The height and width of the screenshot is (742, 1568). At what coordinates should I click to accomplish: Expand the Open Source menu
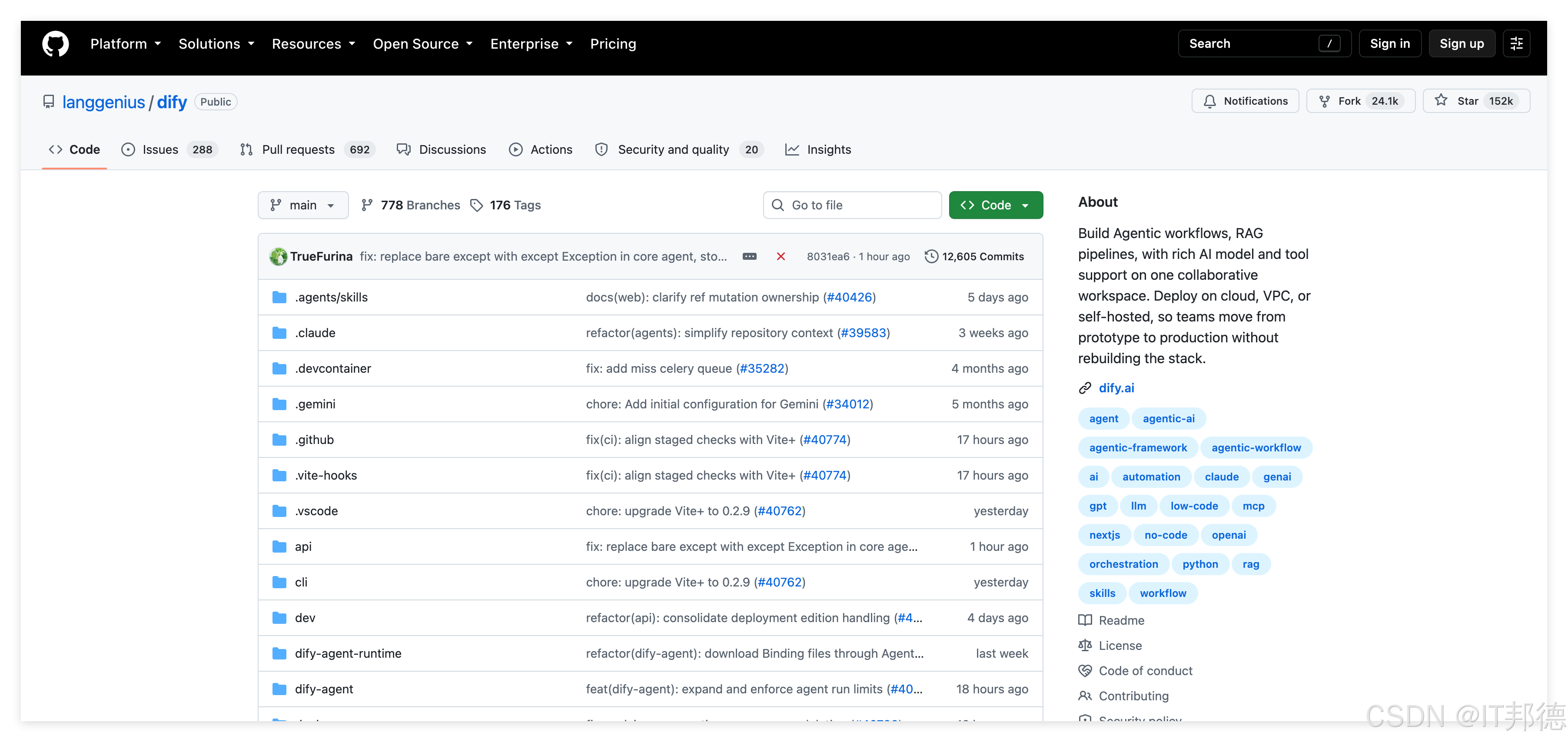423,44
